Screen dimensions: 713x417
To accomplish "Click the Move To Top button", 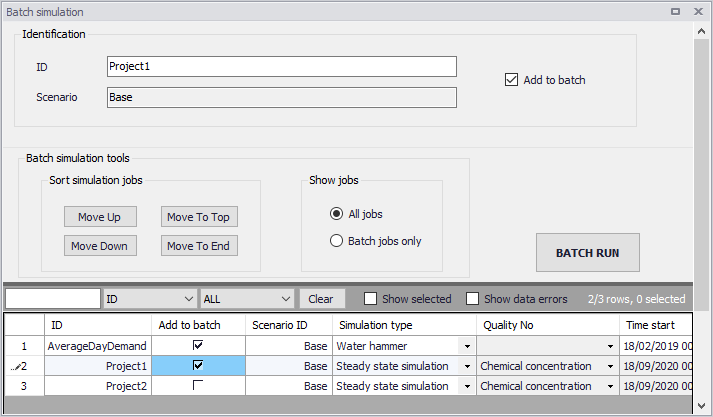I will (199, 217).
